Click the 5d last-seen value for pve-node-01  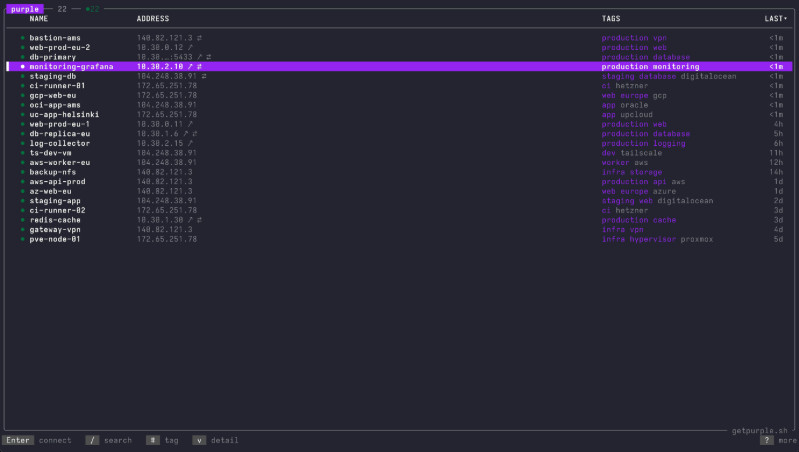click(778, 239)
